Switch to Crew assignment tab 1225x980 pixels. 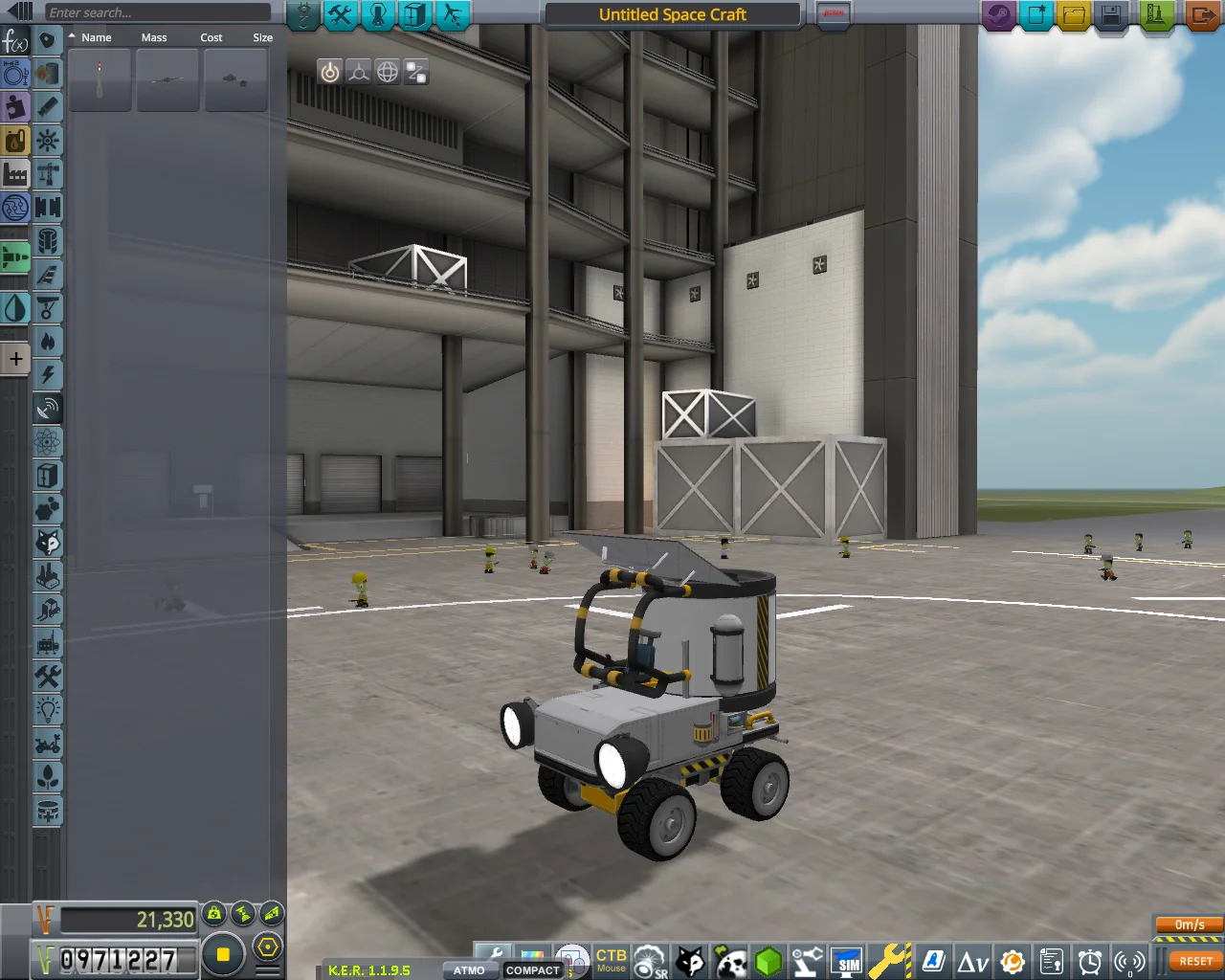(377, 14)
